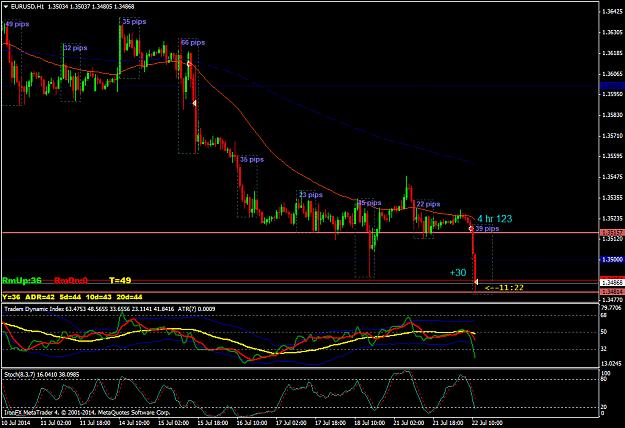Click the 1.35595 price scale label
625x428 pixels.
coord(613,156)
